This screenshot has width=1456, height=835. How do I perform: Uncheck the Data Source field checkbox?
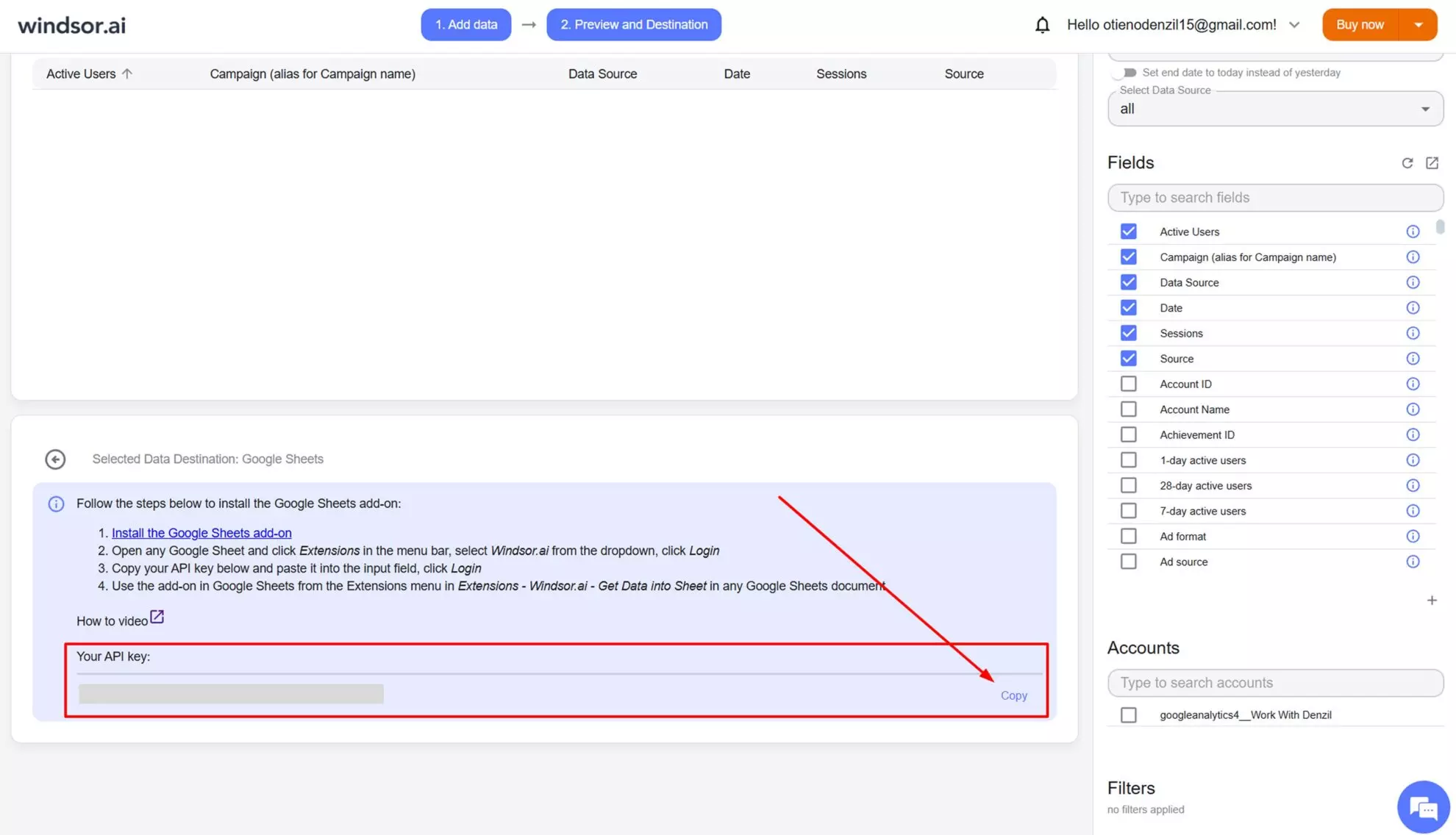[1128, 282]
